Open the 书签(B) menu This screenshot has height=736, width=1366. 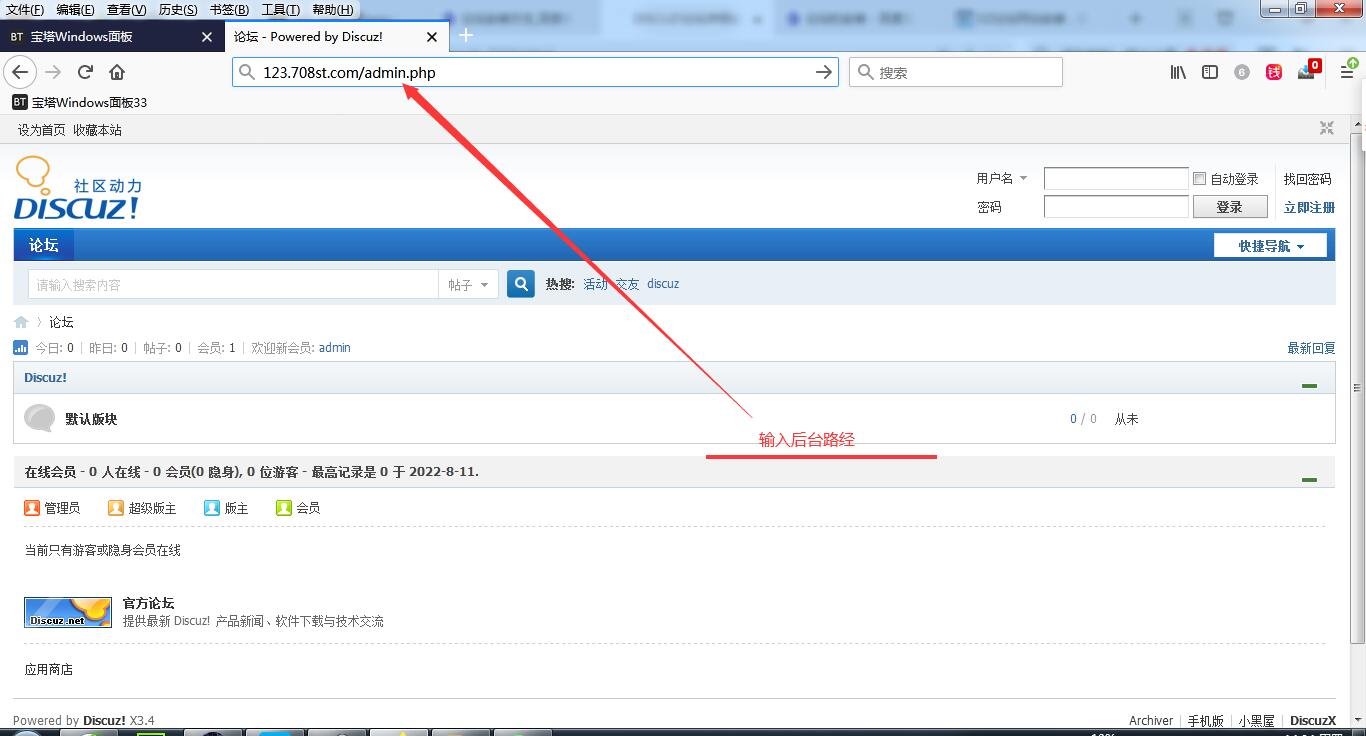[x=229, y=10]
